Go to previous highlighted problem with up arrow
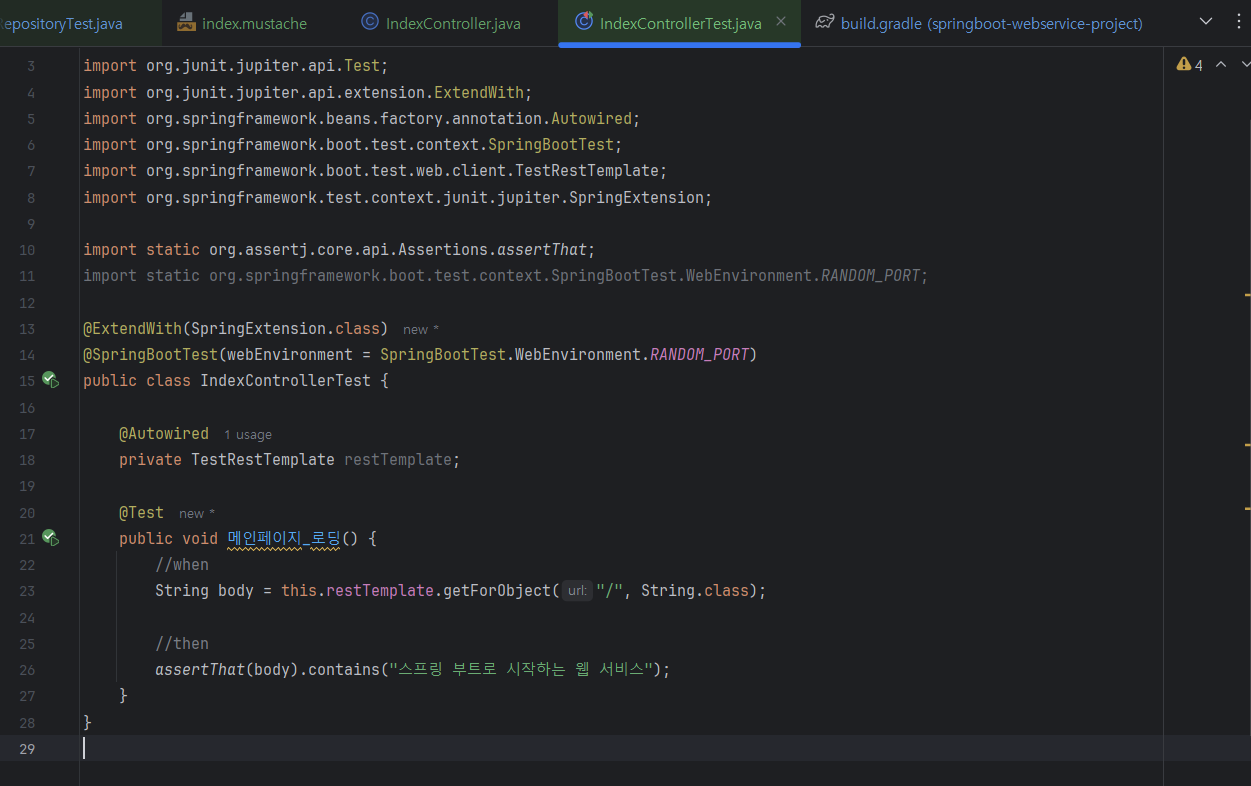The height and width of the screenshot is (786, 1251). click(x=1220, y=64)
